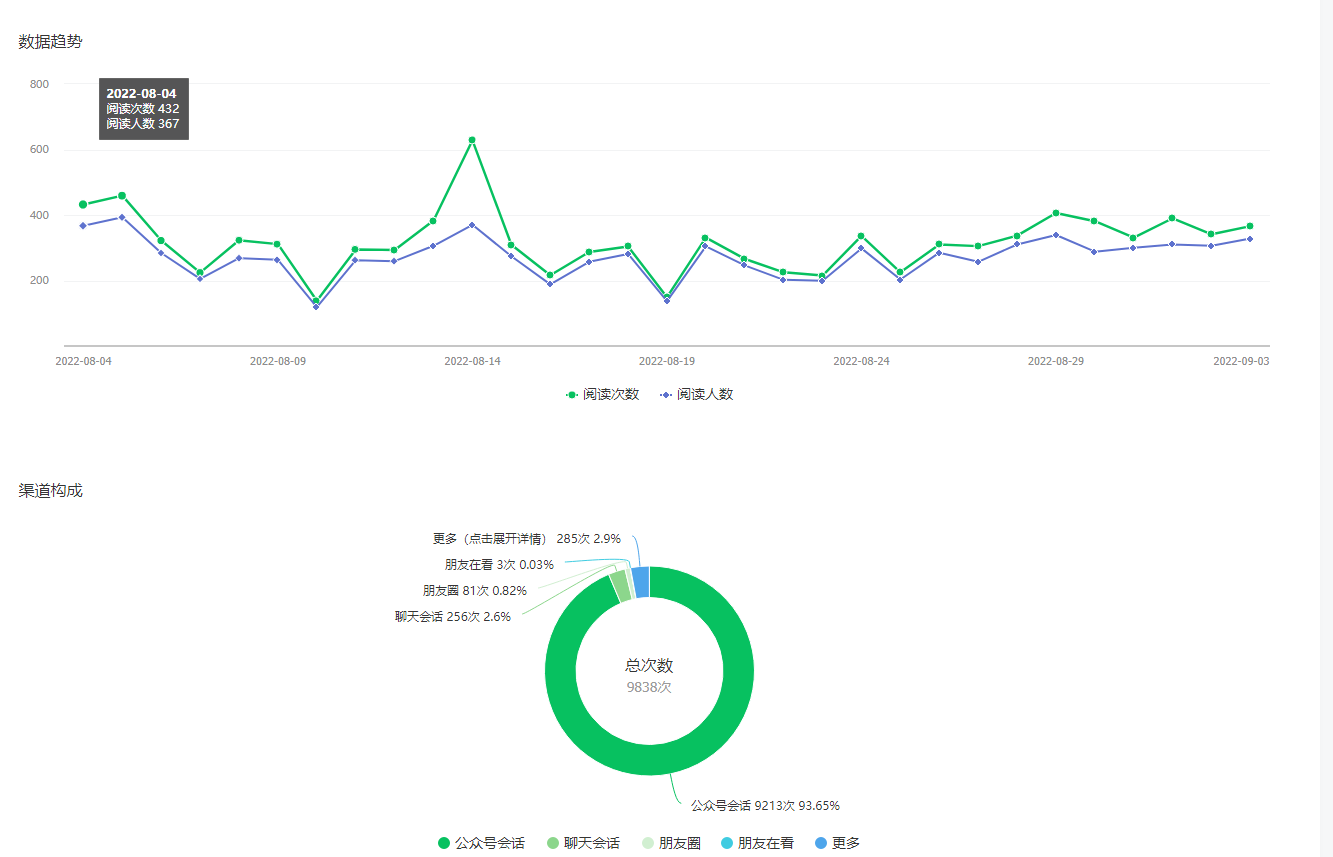
Task: Click the 总次数 9838次 text in the donut center
Action: click(649, 676)
